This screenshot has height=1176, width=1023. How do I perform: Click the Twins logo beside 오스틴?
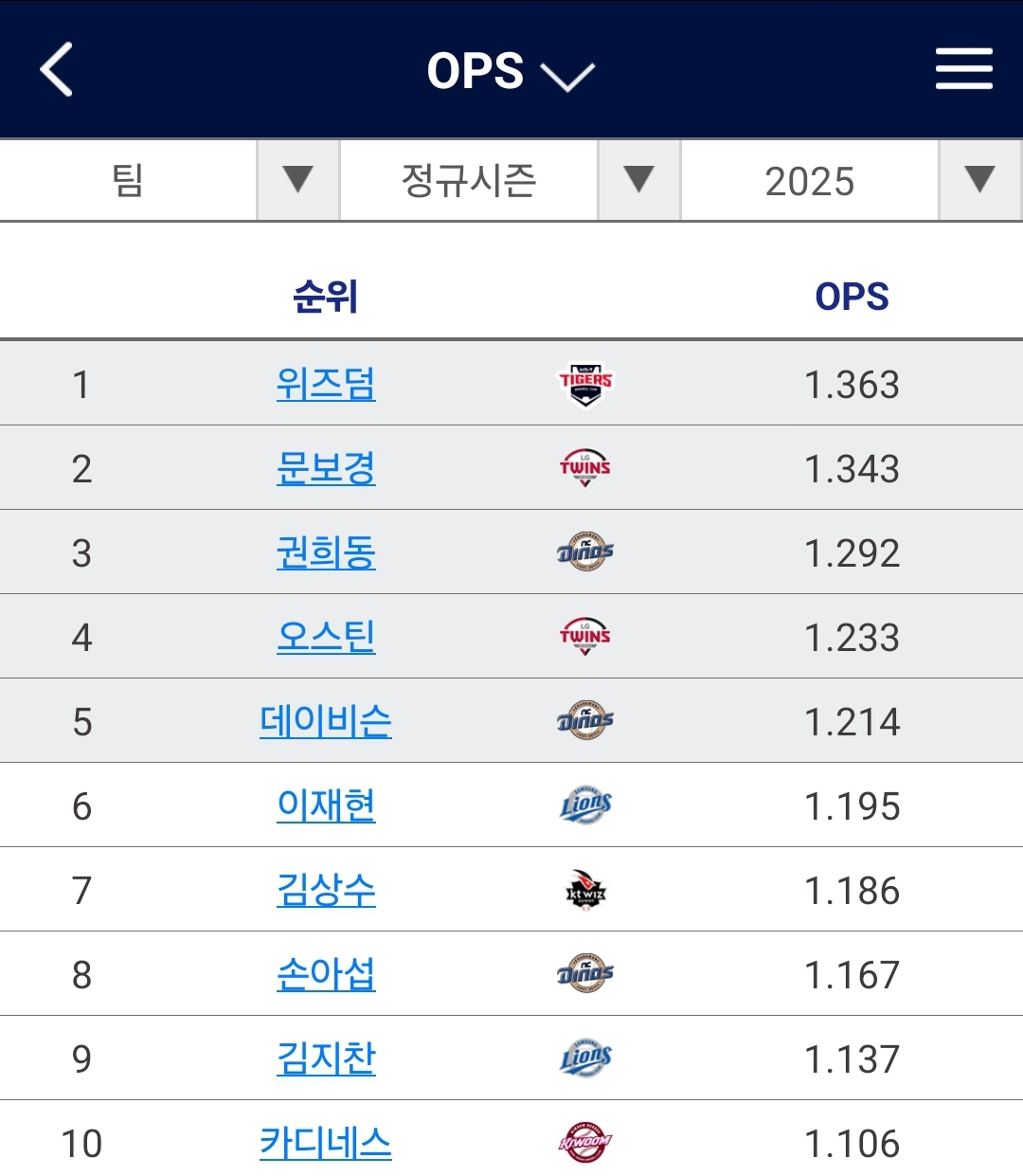pos(585,637)
